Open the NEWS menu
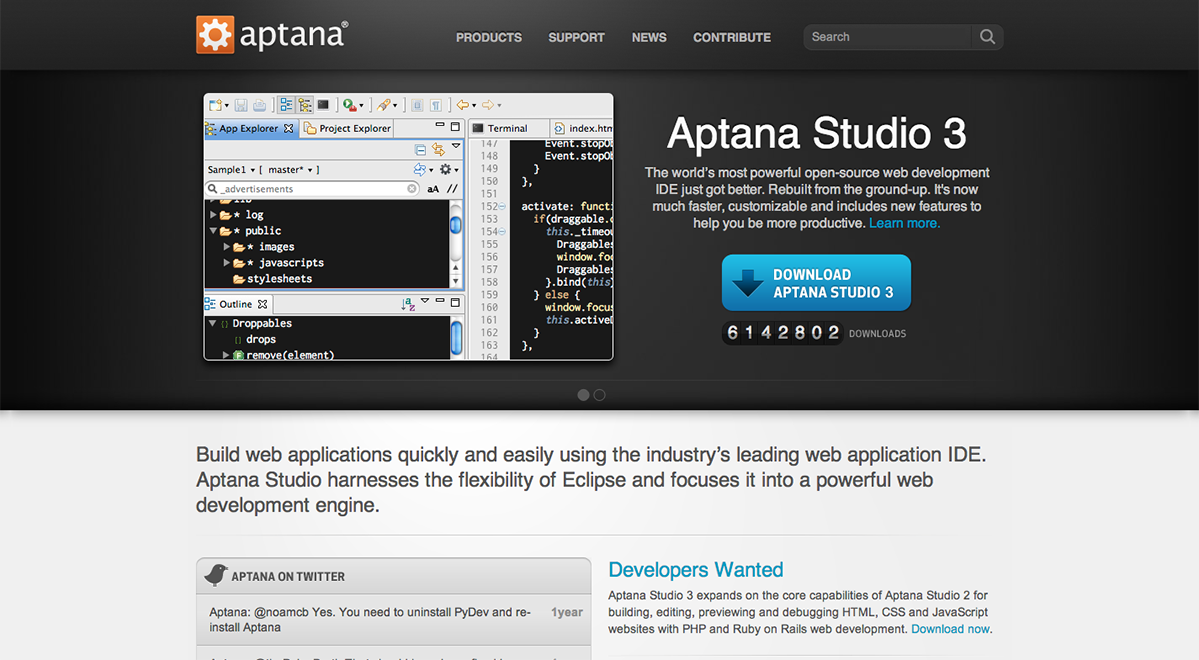This screenshot has width=1199, height=660. (649, 37)
